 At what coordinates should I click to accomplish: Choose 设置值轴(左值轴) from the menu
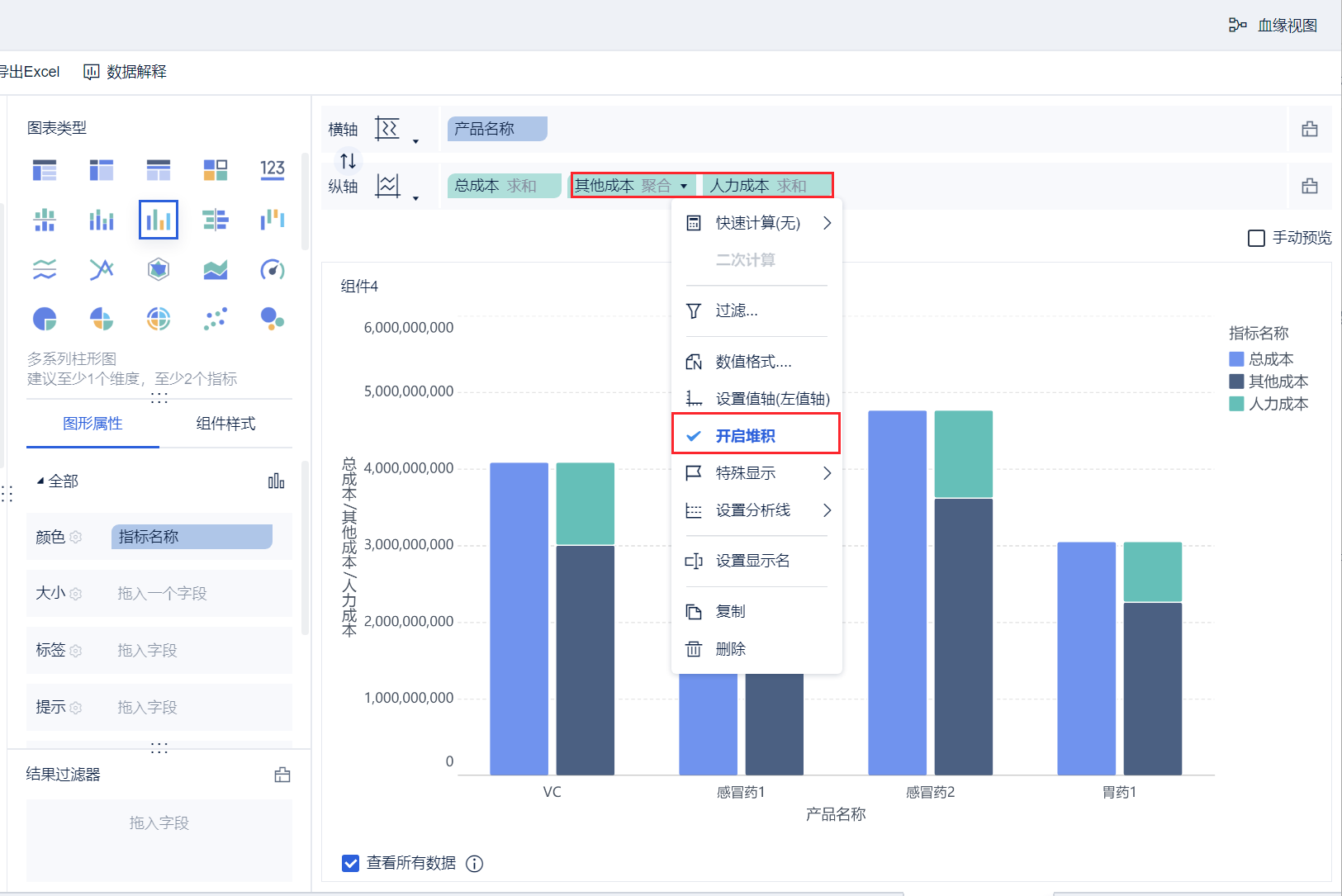pos(756,399)
